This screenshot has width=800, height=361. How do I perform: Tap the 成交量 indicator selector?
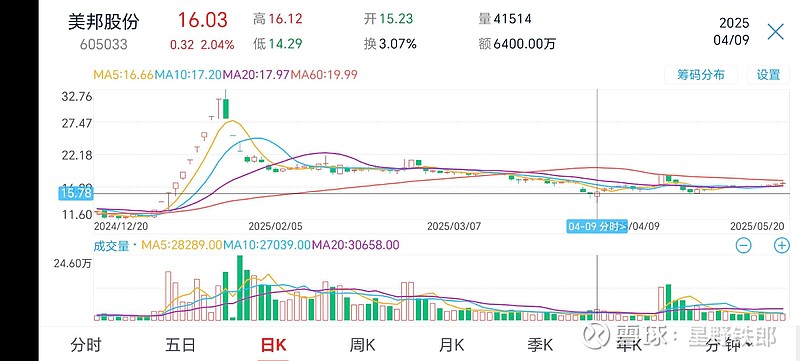point(115,245)
